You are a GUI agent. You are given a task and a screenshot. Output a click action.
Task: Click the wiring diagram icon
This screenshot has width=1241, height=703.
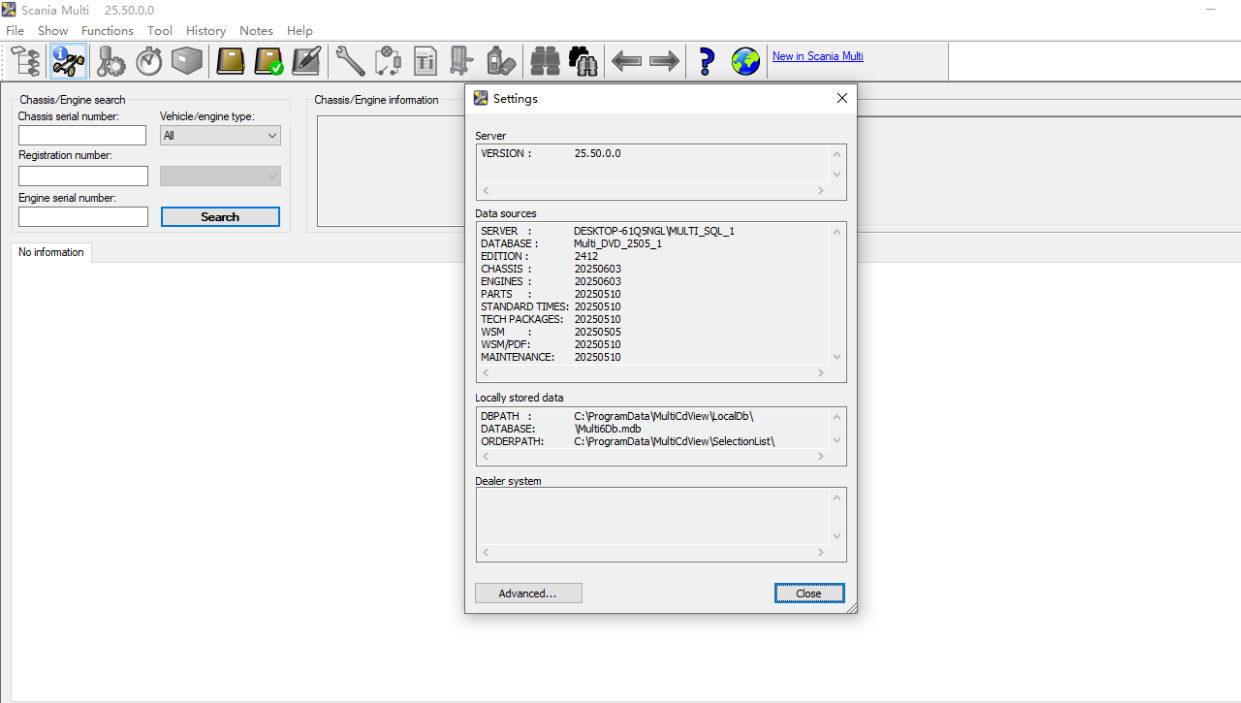coord(388,62)
